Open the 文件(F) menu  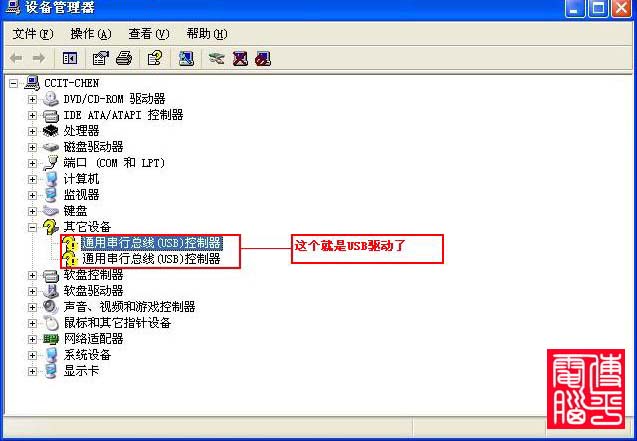(x=32, y=34)
